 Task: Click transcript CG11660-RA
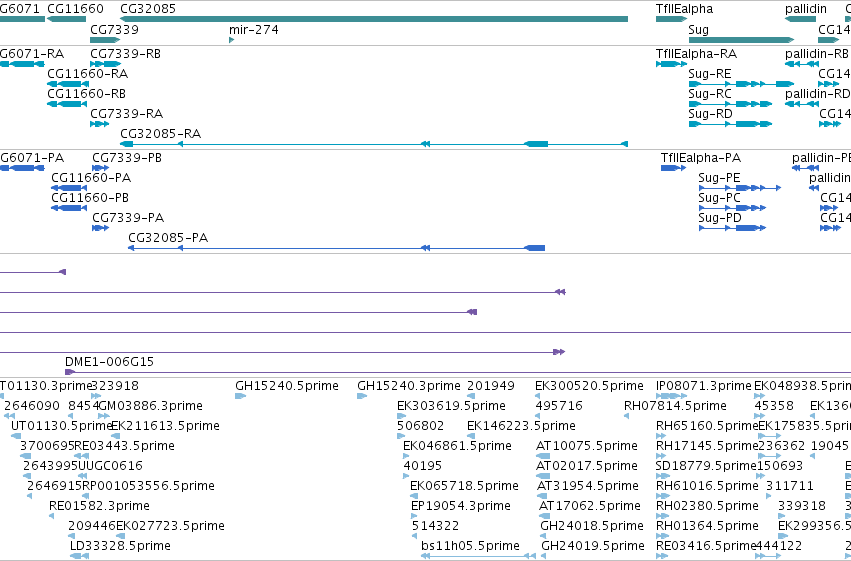point(87,74)
